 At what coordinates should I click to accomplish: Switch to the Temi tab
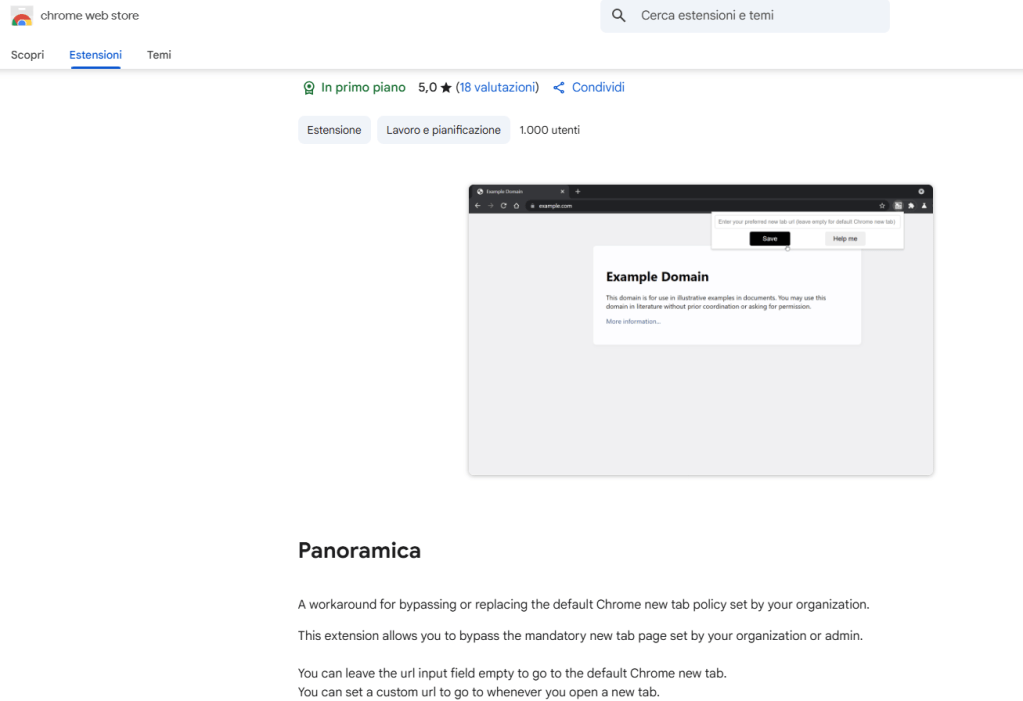[x=159, y=55]
